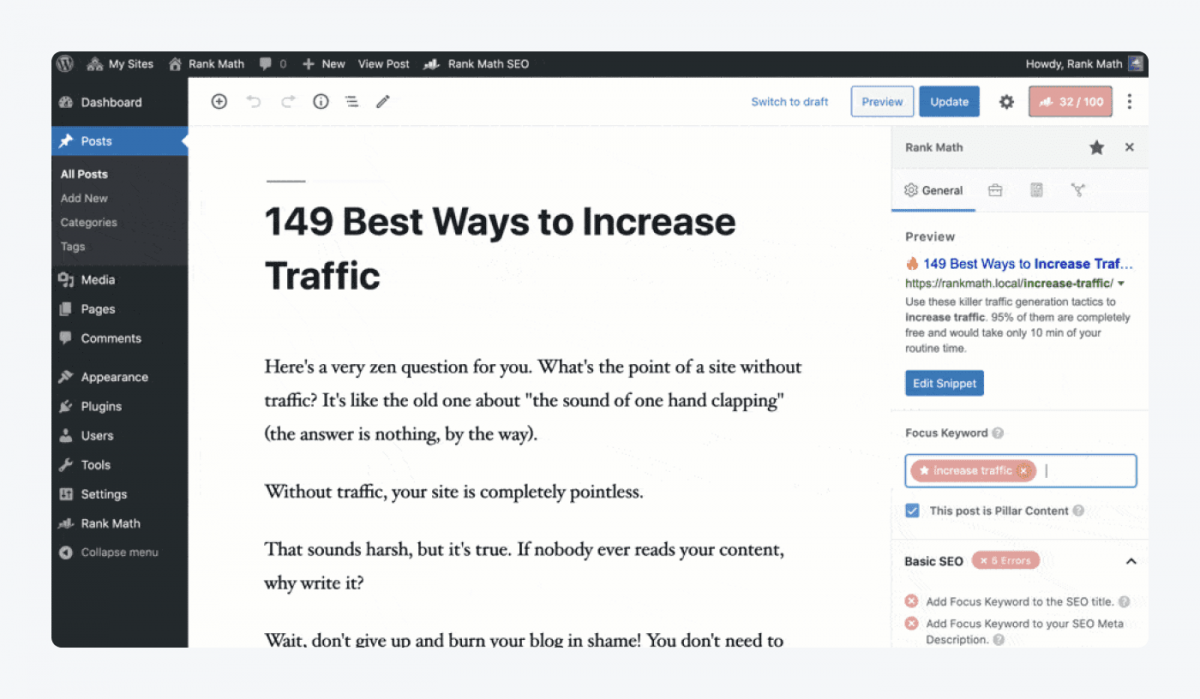
Task: Click the WordPress logo in the admin bar
Action: [64, 63]
